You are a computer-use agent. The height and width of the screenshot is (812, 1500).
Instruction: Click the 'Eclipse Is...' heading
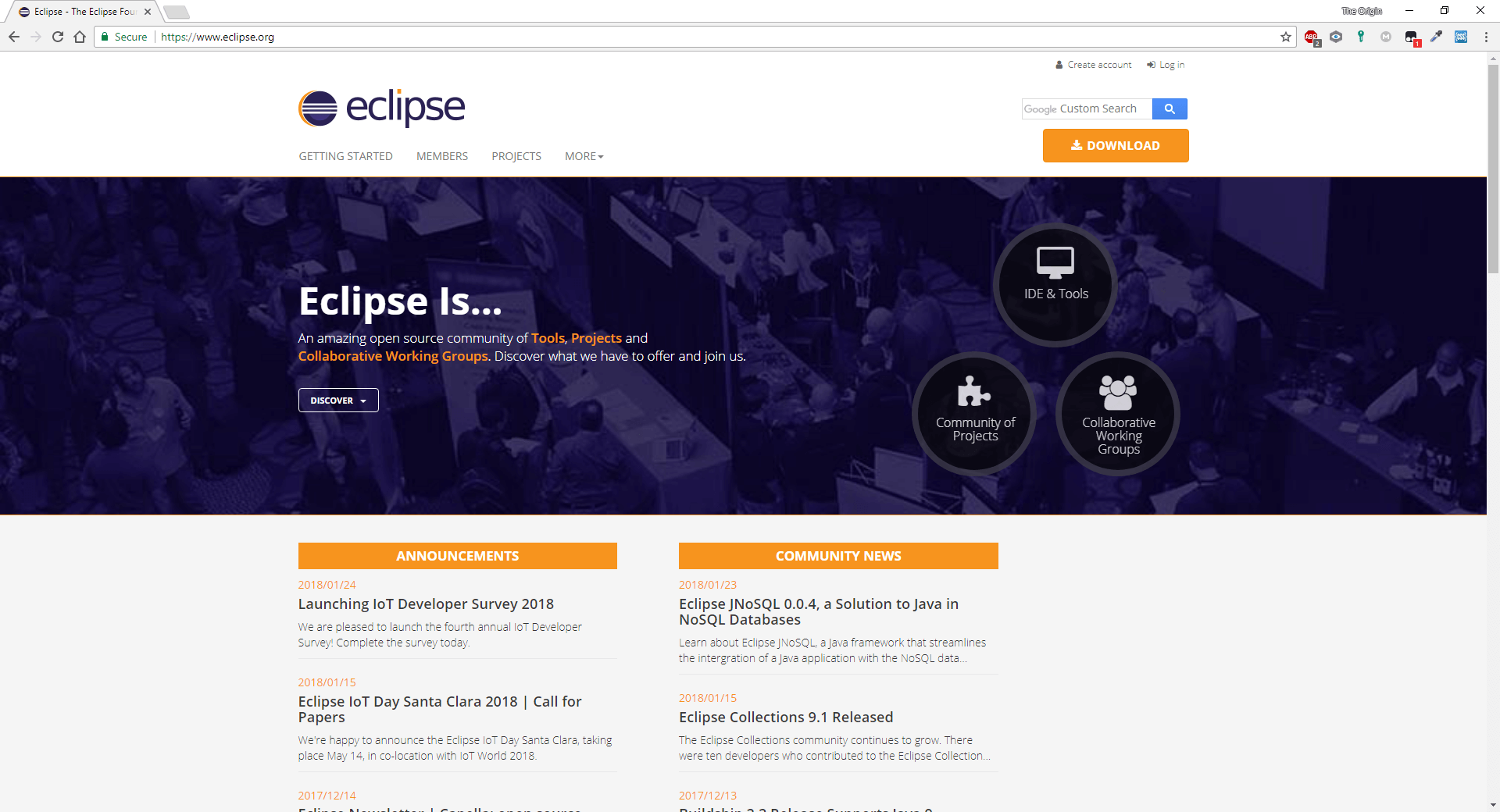[400, 301]
